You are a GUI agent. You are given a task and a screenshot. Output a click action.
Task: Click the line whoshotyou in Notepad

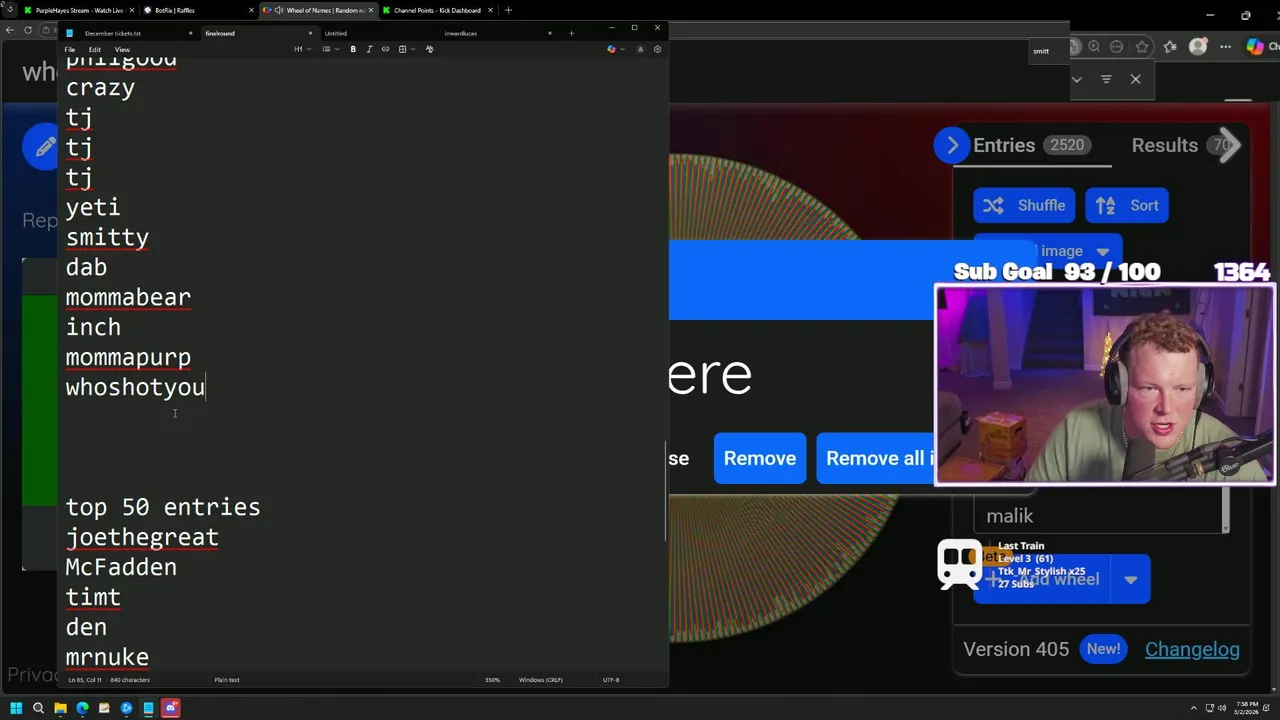click(x=135, y=387)
